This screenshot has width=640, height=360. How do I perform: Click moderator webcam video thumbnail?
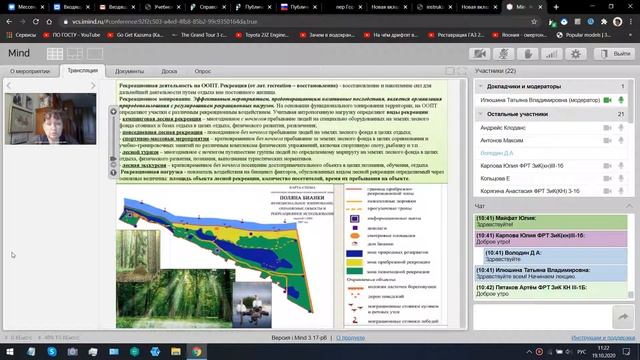pyautogui.click(x=51, y=119)
